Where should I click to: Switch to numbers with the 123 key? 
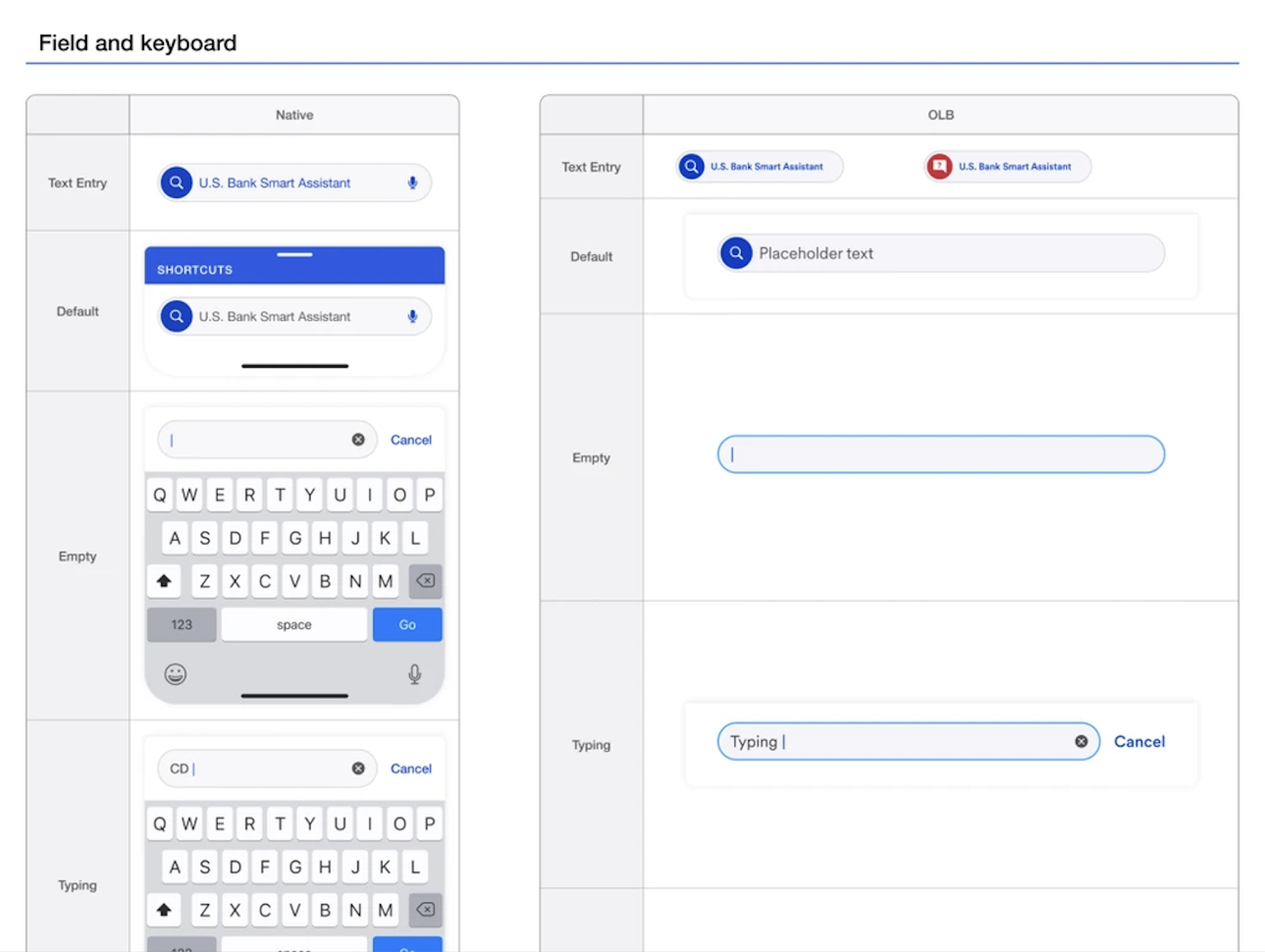tap(181, 625)
